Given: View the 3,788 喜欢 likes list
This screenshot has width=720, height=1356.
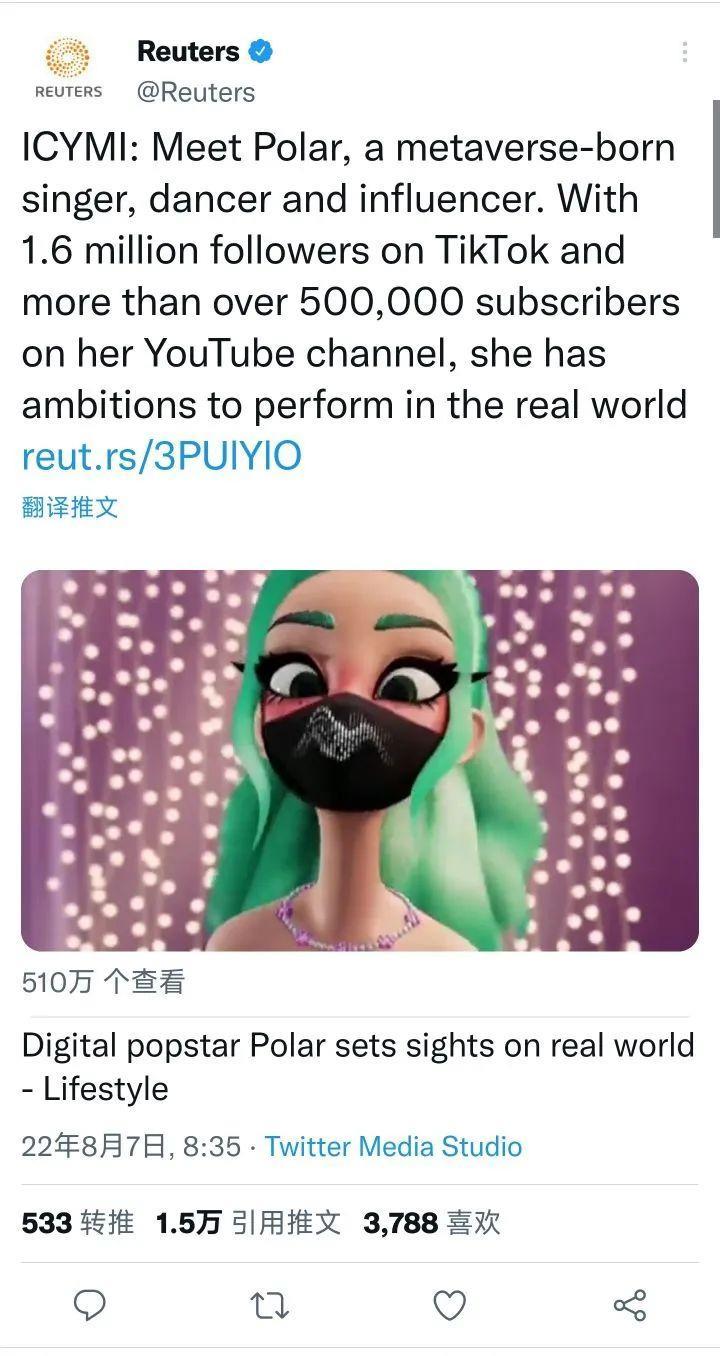Looking at the screenshot, I should coord(432,1222).
